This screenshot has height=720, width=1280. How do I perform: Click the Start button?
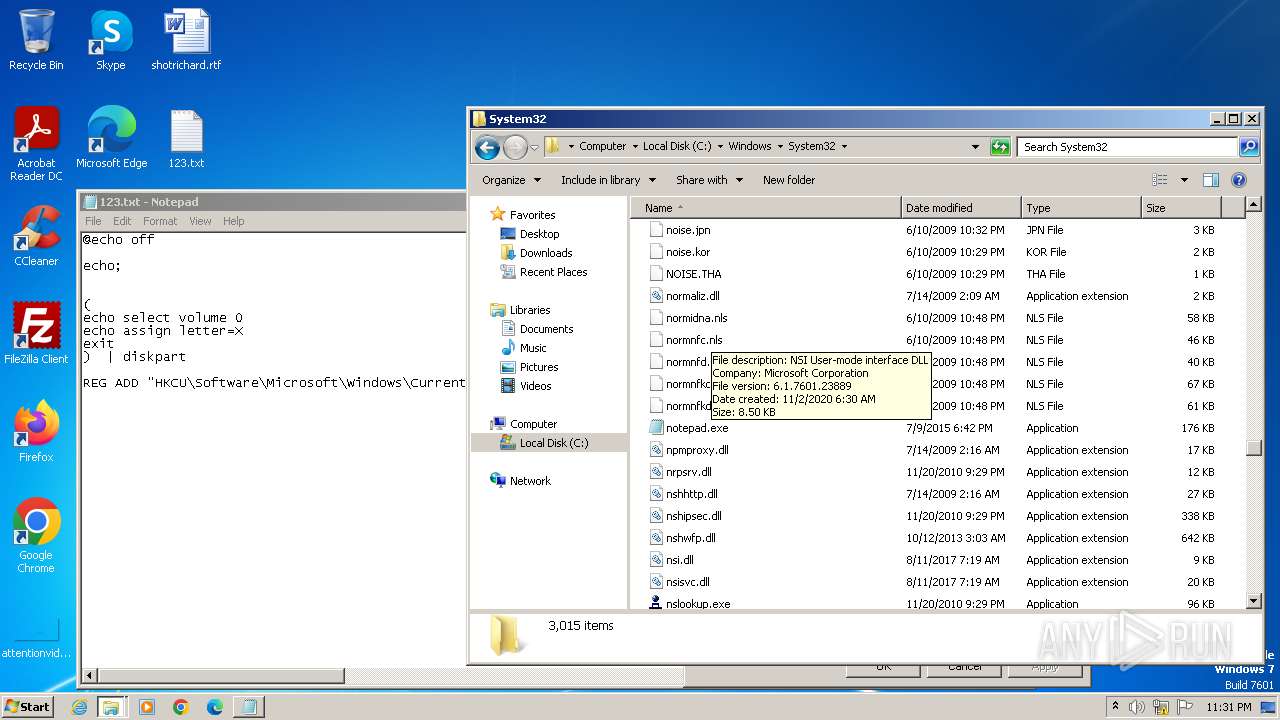click(27, 707)
